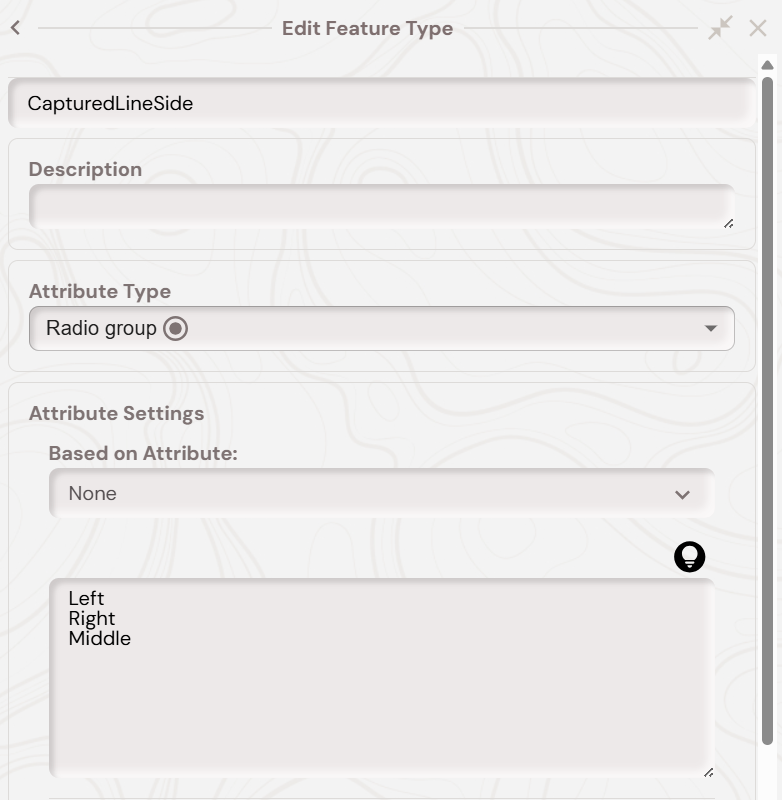Click the 'None' text in Based on Attribute
Image resolution: width=782 pixels, height=800 pixels.
pos(92,494)
